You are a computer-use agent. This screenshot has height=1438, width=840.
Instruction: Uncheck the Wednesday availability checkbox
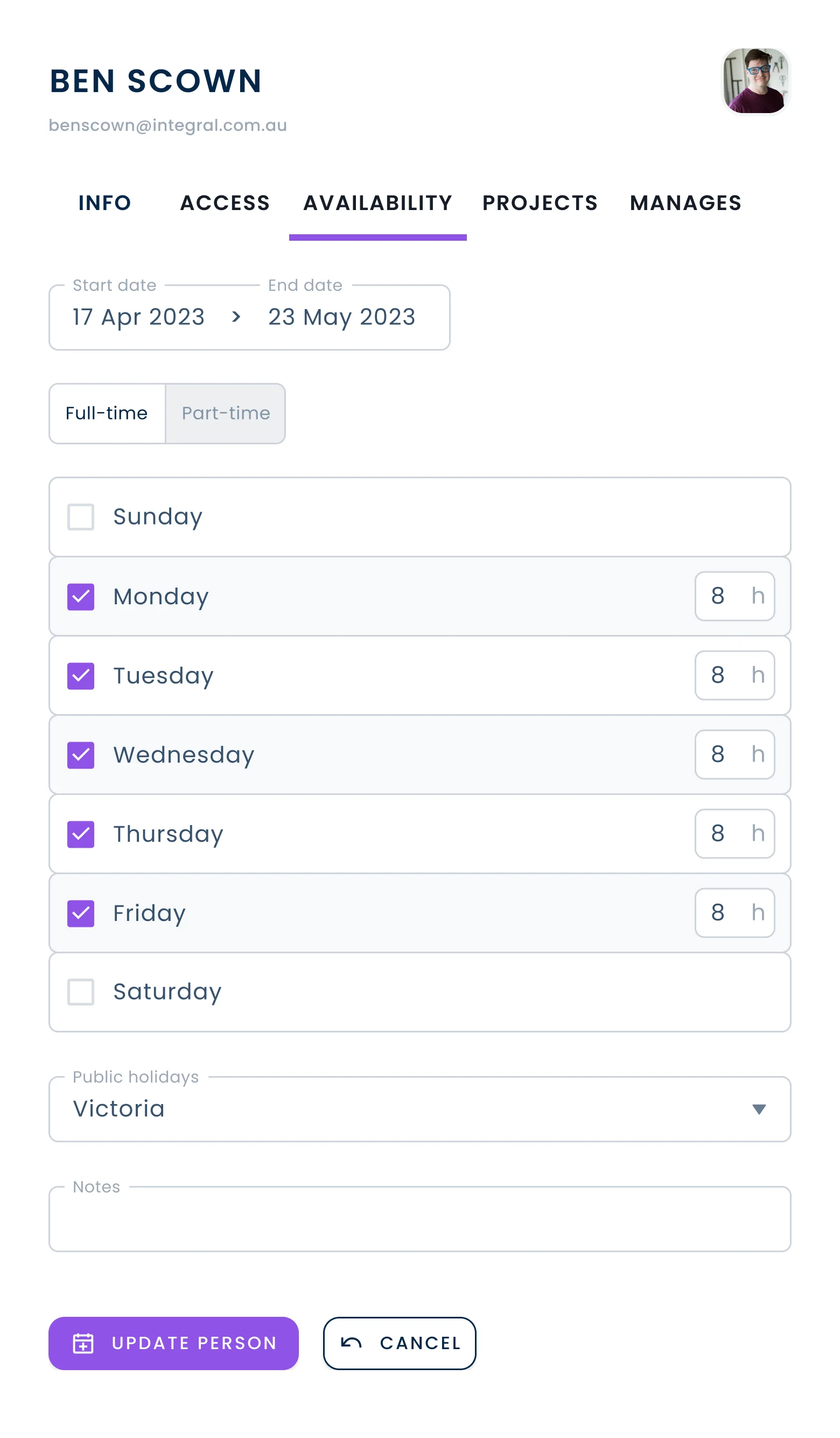point(81,756)
